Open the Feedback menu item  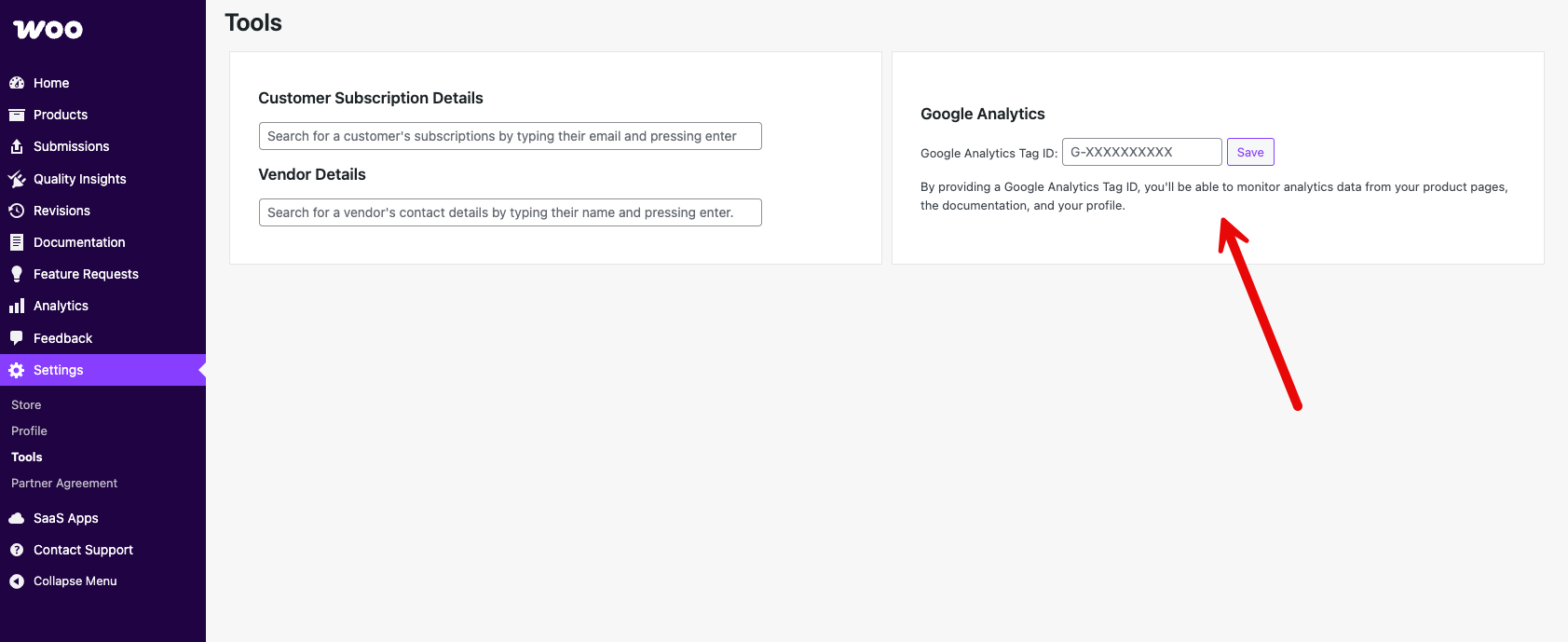102,338
